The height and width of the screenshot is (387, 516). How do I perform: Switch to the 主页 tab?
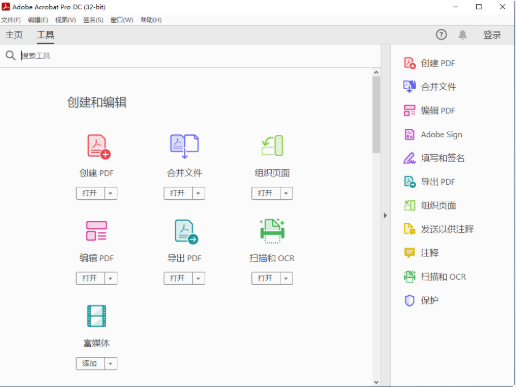click(x=14, y=35)
